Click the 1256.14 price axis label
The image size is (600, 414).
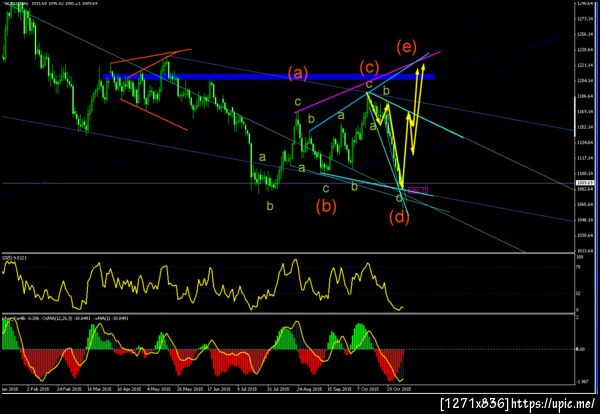click(x=585, y=34)
